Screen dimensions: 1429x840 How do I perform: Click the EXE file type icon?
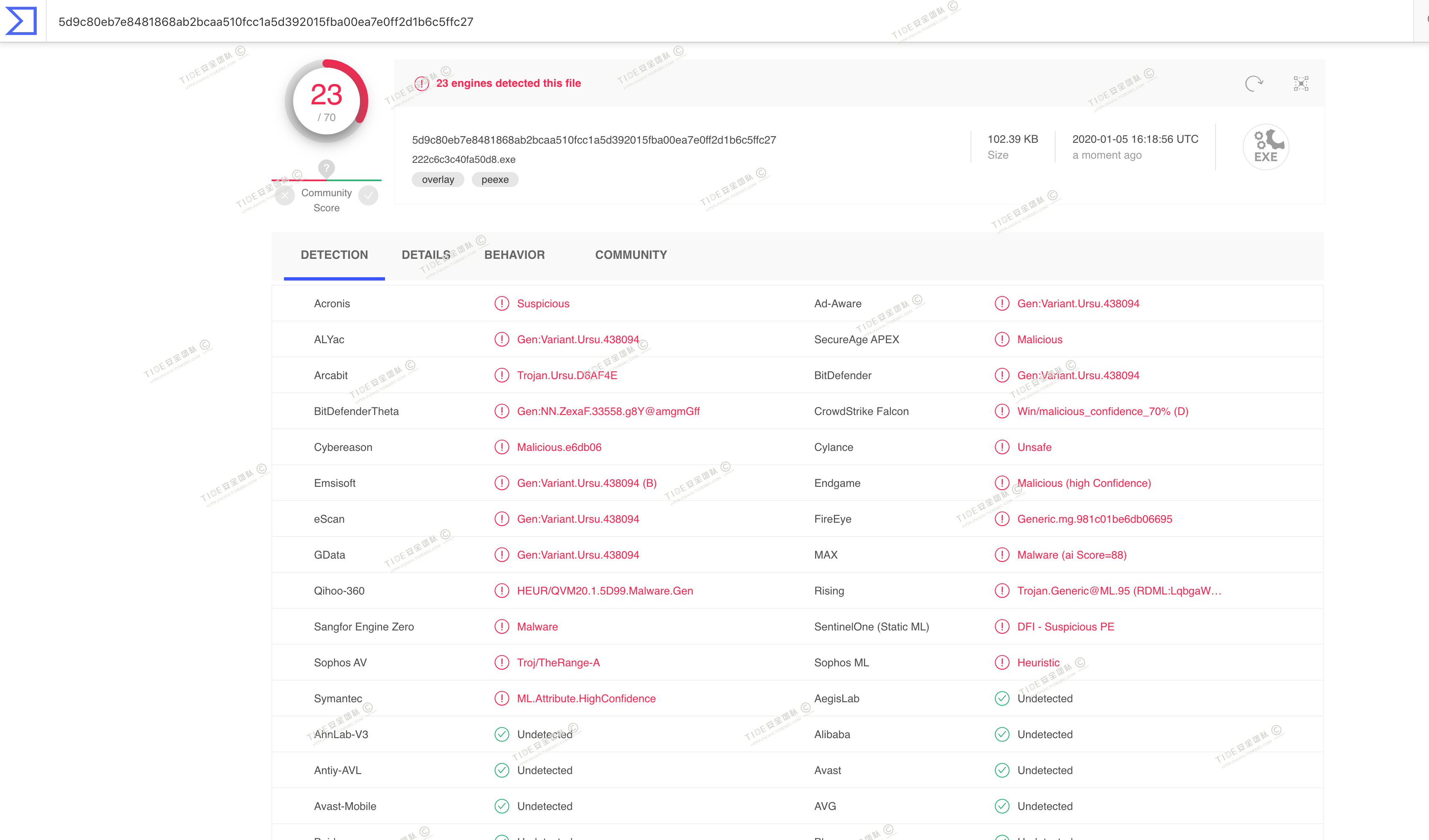(1266, 147)
